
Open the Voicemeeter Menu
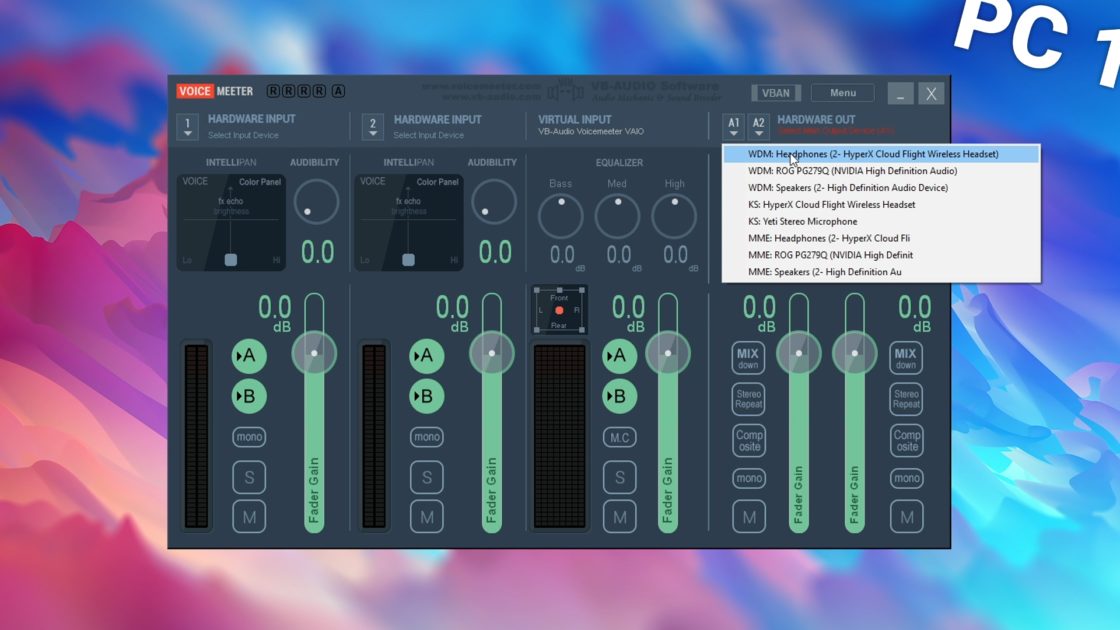pyautogui.click(x=843, y=93)
